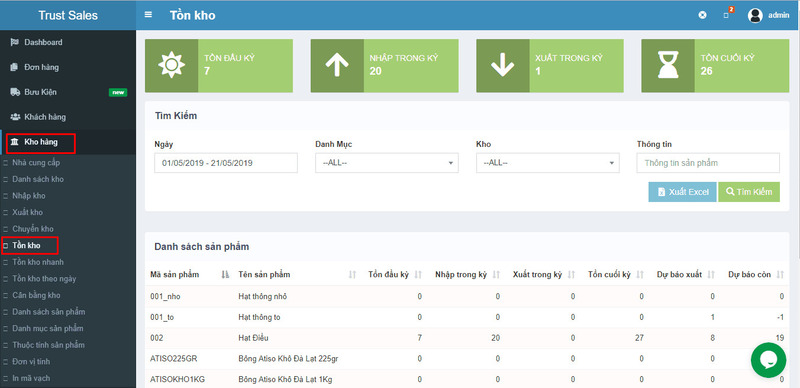Focus the Thông tin sản phẩm field
This screenshot has width=800, height=388.
[708, 163]
